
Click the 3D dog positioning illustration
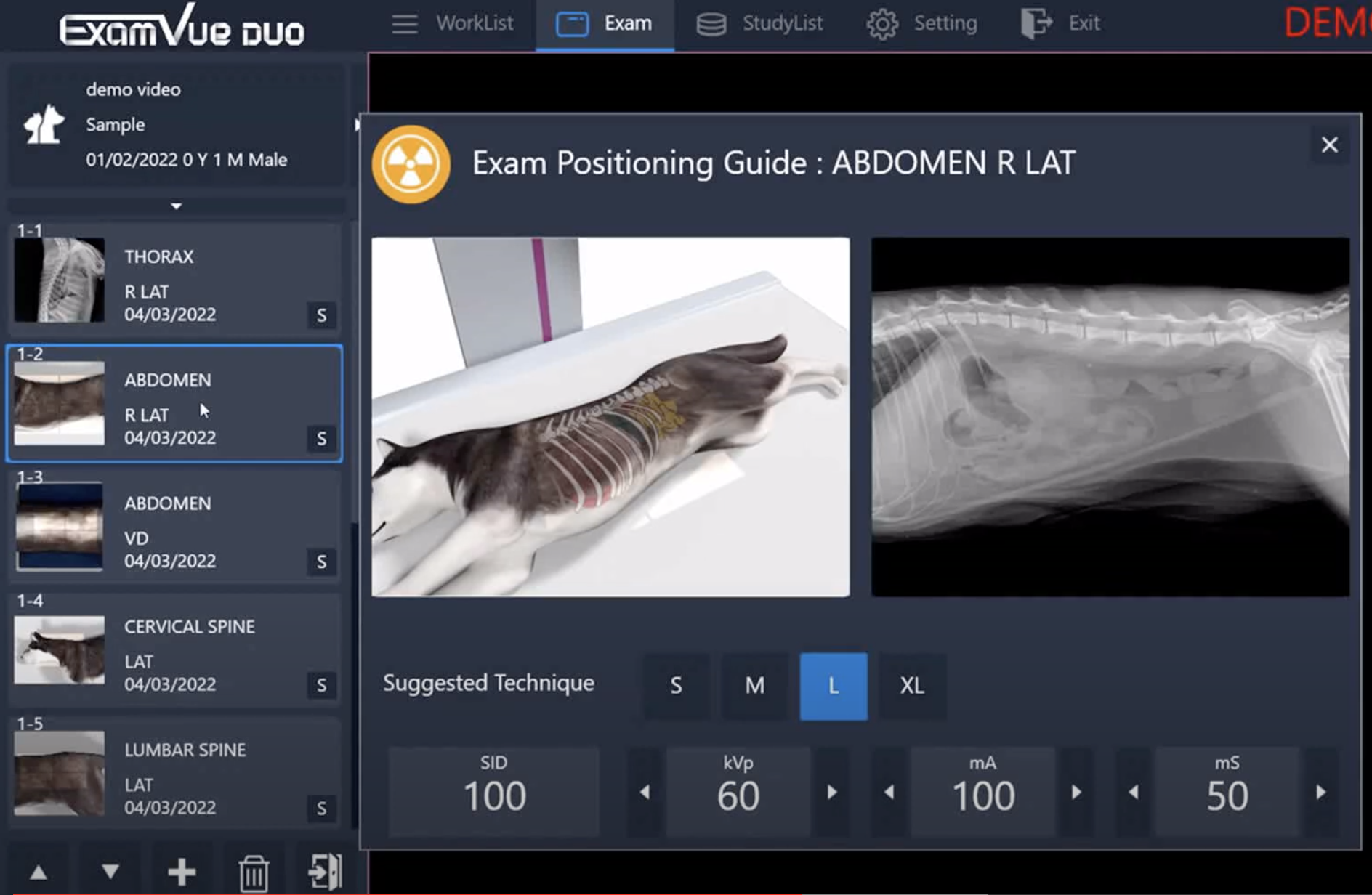pos(610,417)
